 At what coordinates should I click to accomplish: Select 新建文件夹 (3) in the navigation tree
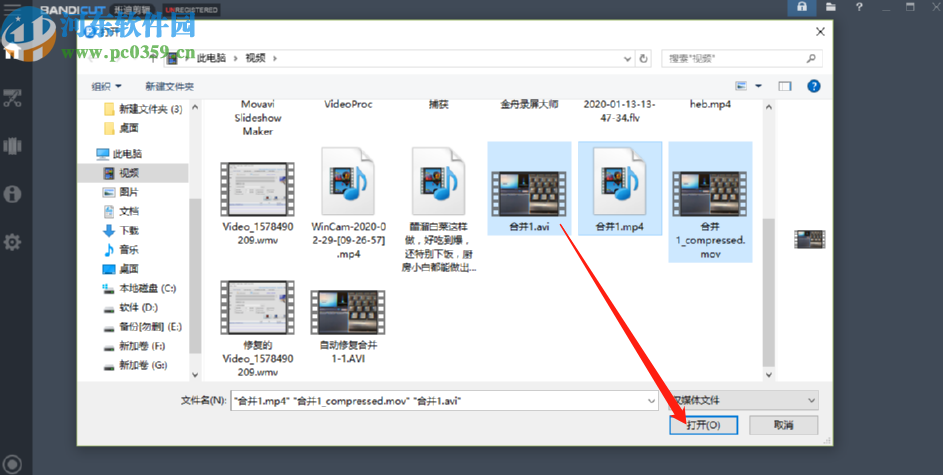pyautogui.click(x=143, y=109)
